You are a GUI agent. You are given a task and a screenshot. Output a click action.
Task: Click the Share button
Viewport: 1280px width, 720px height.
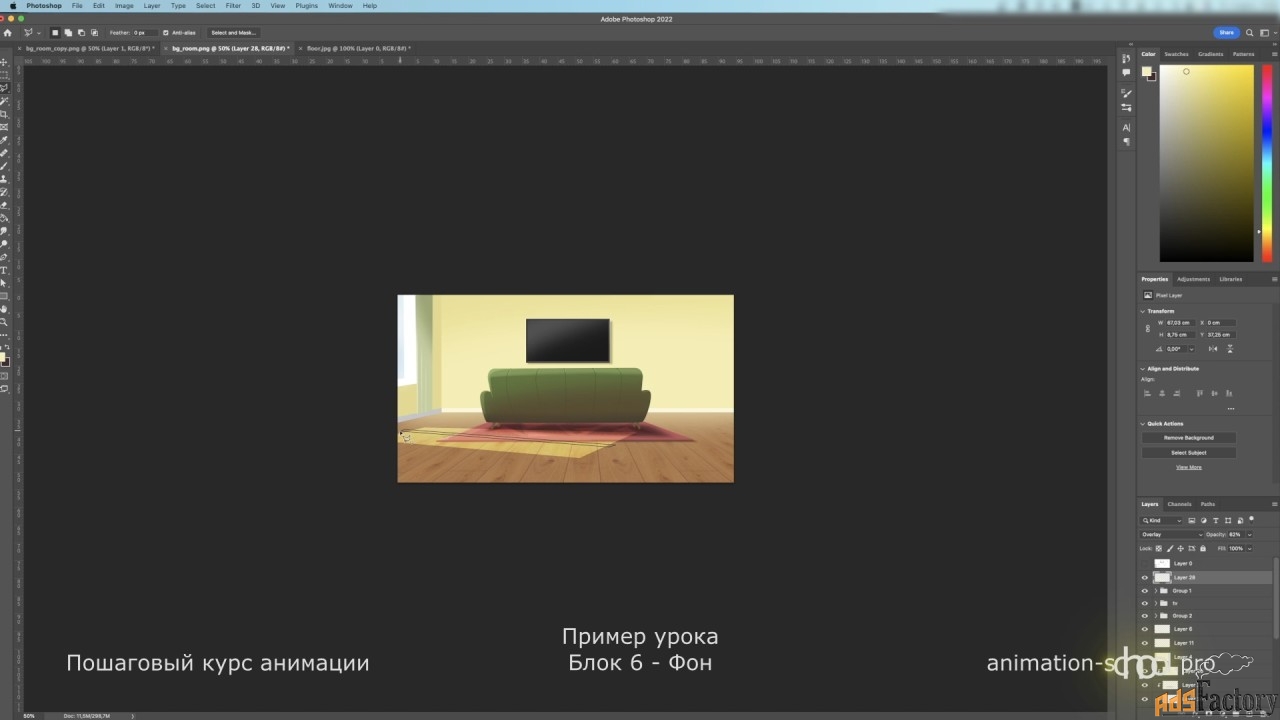click(x=1226, y=33)
